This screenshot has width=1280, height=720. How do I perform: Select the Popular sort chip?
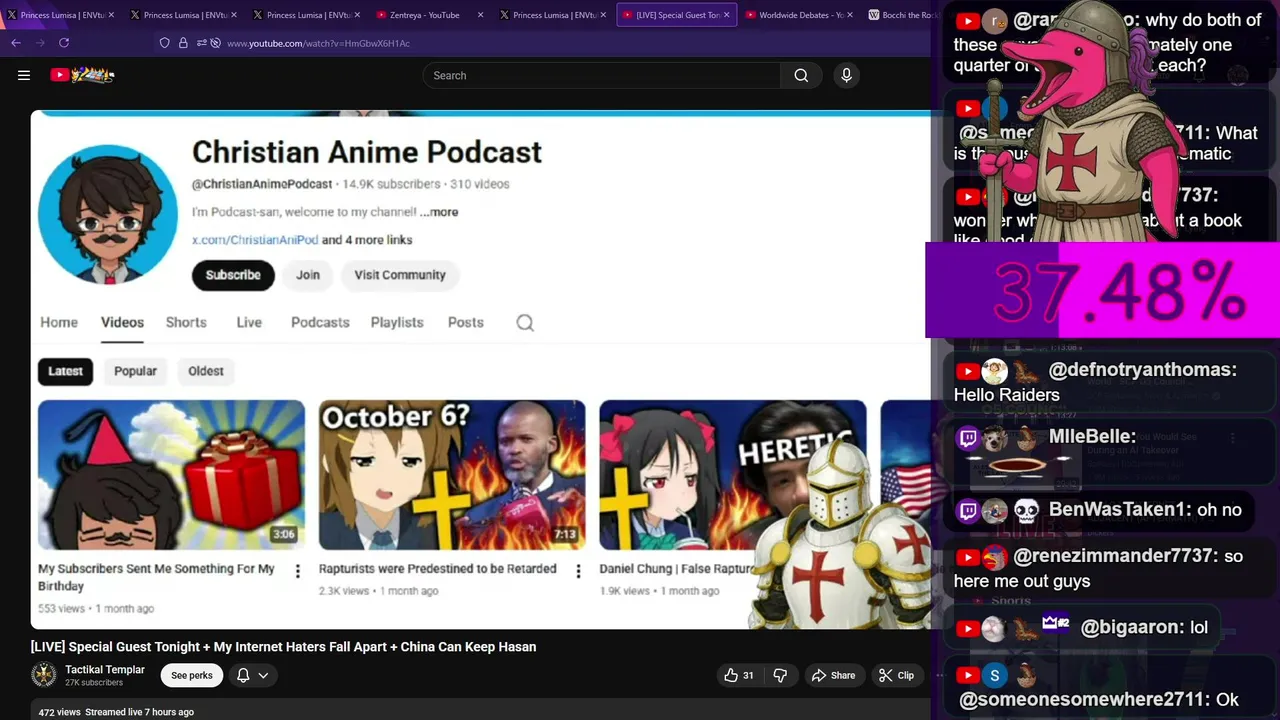135,371
